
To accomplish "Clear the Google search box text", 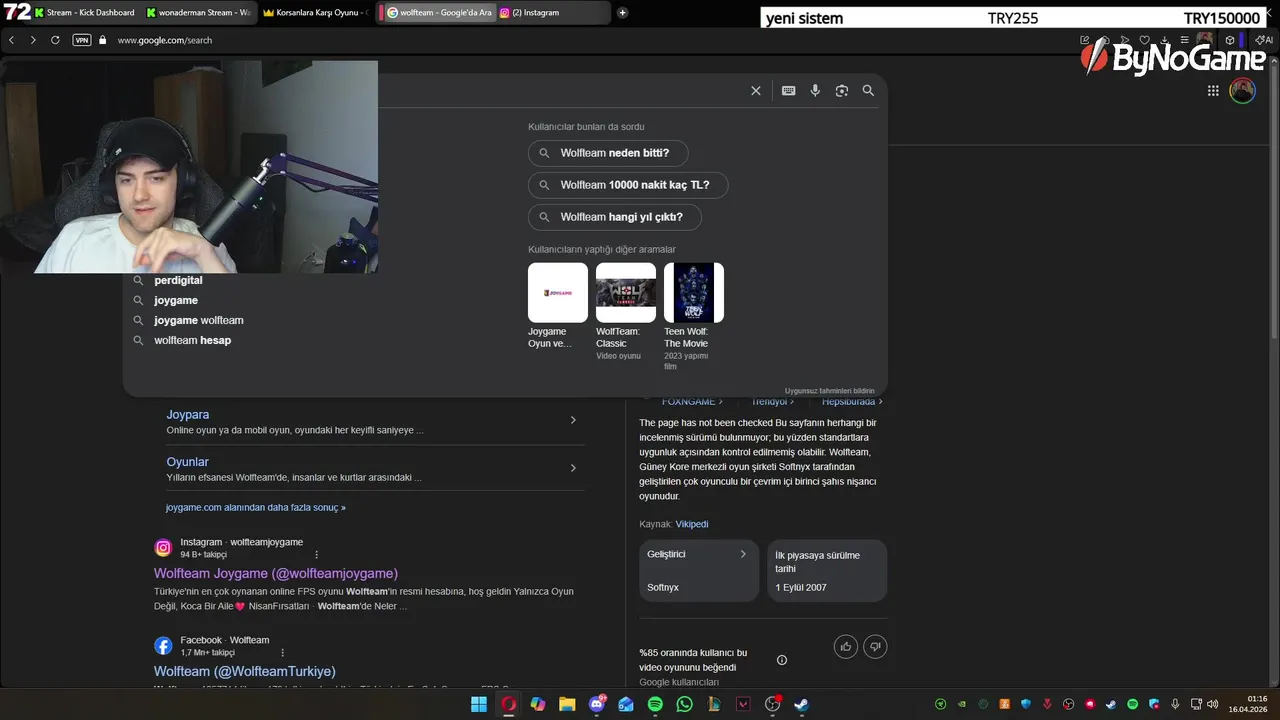I will click(x=756, y=91).
